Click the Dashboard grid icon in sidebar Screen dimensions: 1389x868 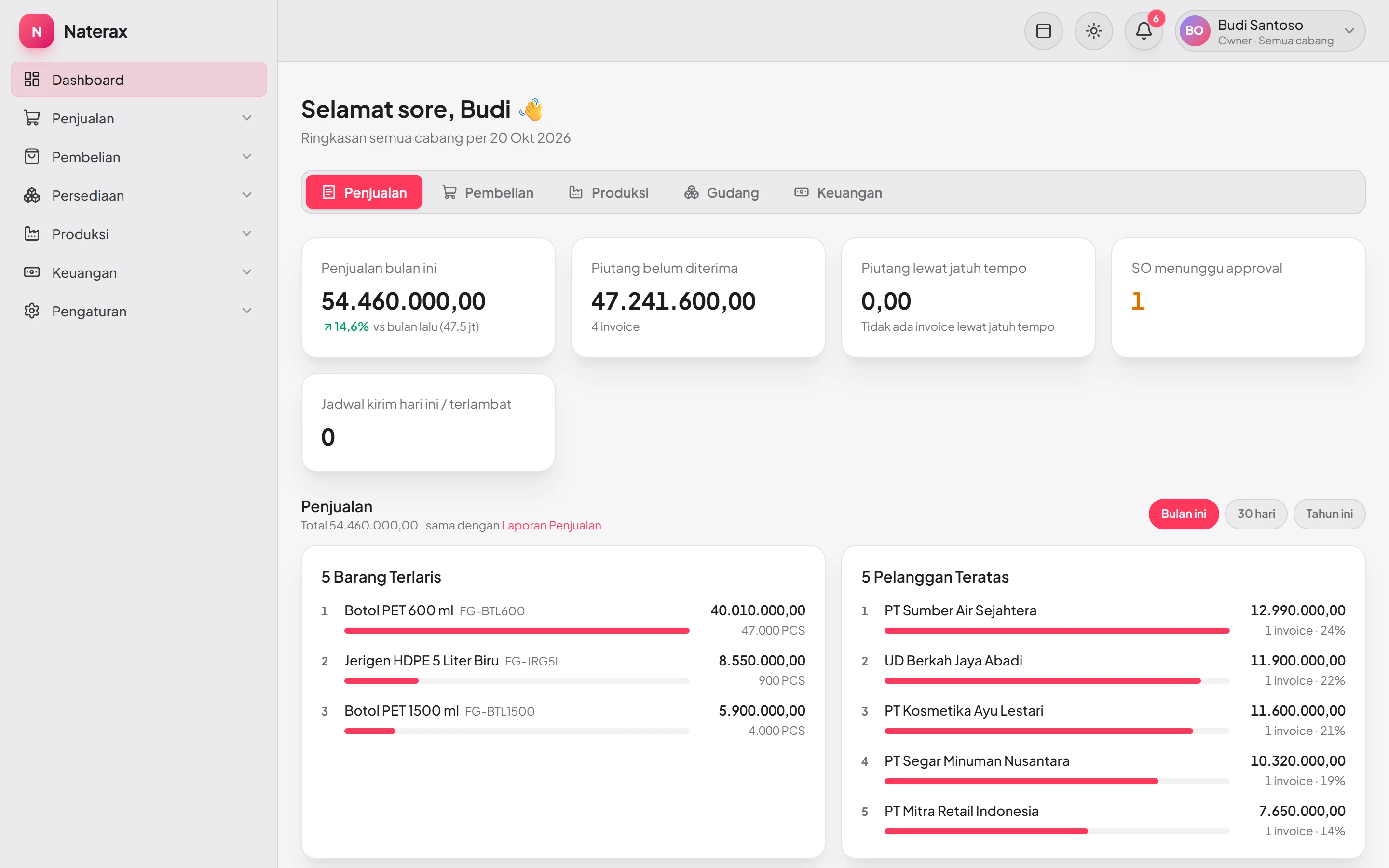pyautogui.click(x=31, y=79)
